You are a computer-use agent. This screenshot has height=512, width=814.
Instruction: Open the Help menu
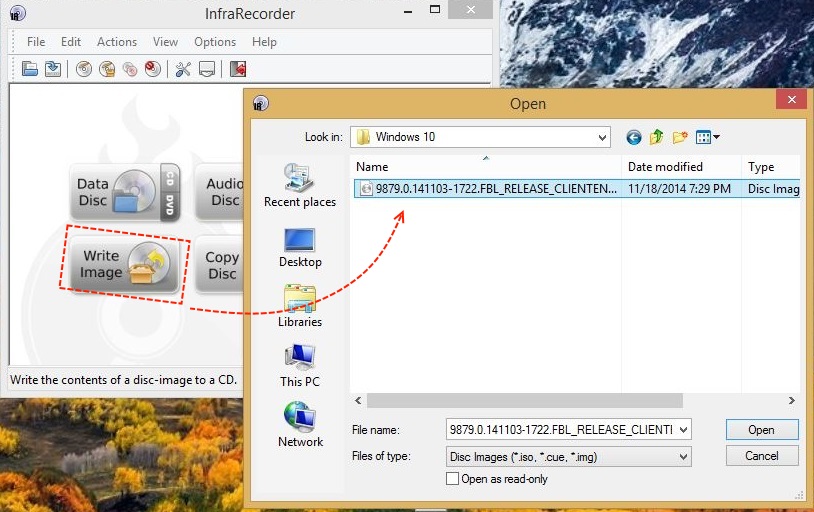tap(264, 42)
